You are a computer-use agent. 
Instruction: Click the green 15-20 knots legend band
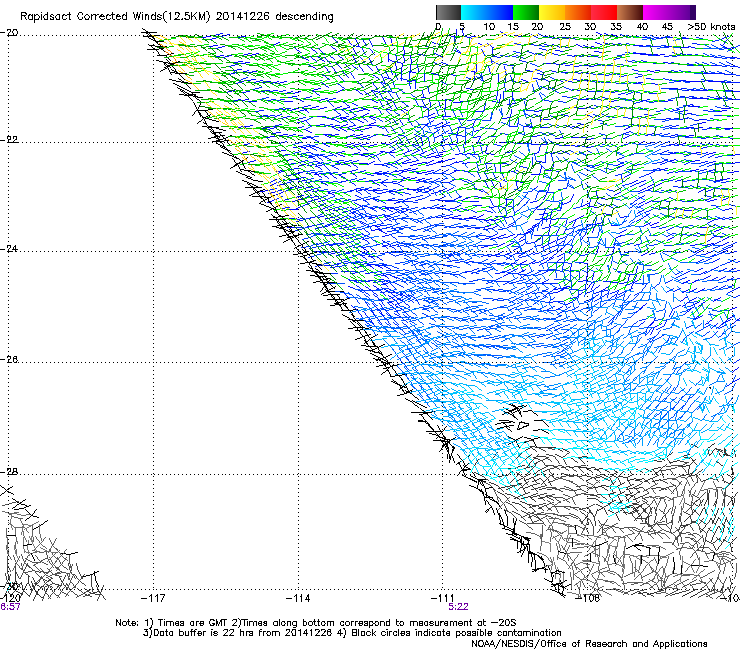point(526,12)
